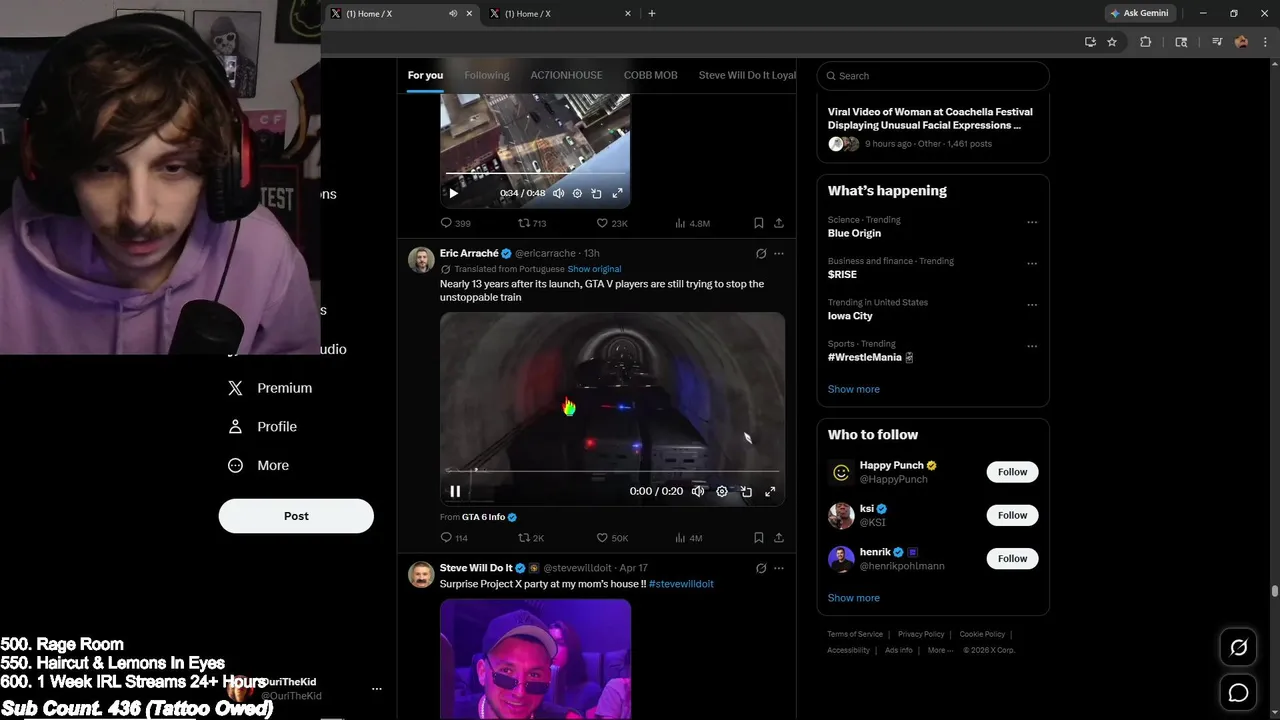Expand the GTA V train video to fullscreen

pos(770,491)
